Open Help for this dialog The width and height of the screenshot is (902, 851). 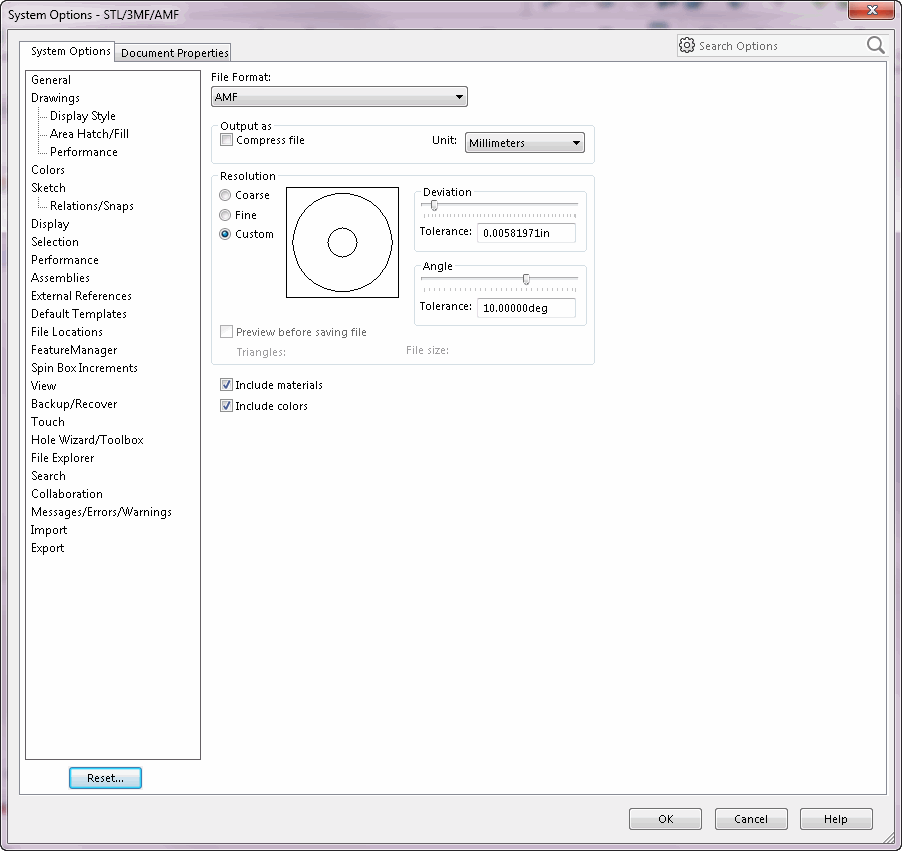(836, 819)
